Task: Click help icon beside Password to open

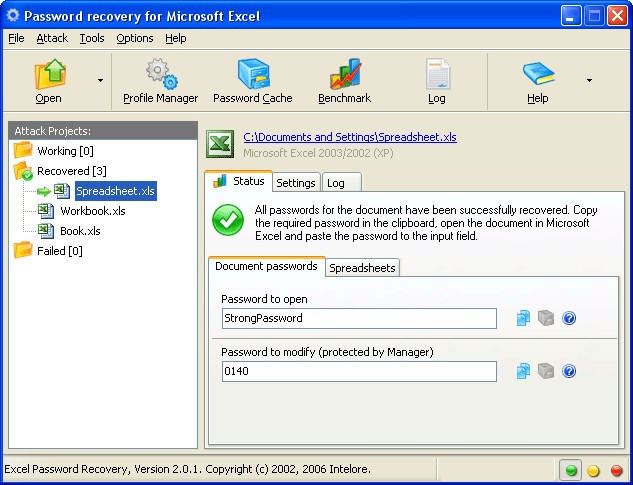Action: (x=569, y=318)
